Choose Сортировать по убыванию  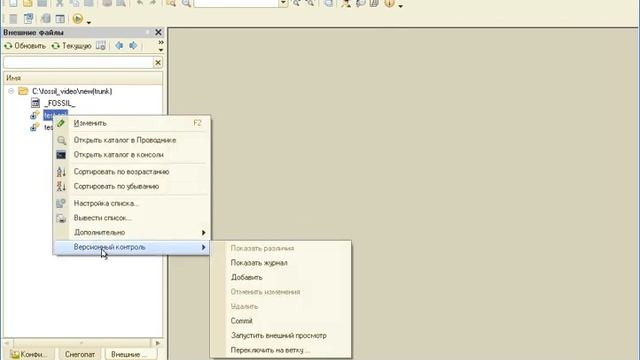[x=132, y=187]
